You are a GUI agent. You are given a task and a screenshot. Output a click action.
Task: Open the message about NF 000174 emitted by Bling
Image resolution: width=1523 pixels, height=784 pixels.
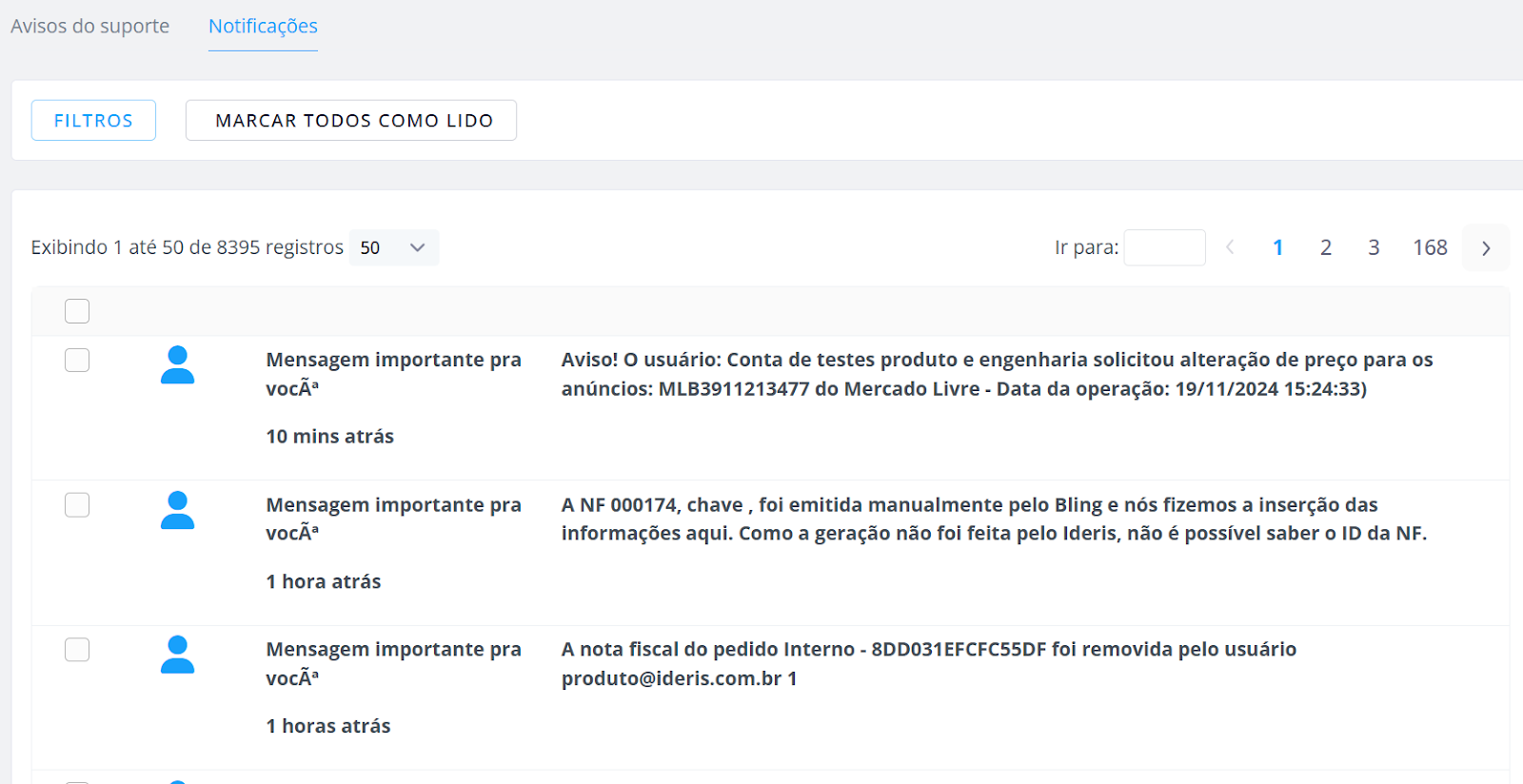[994, 519]
